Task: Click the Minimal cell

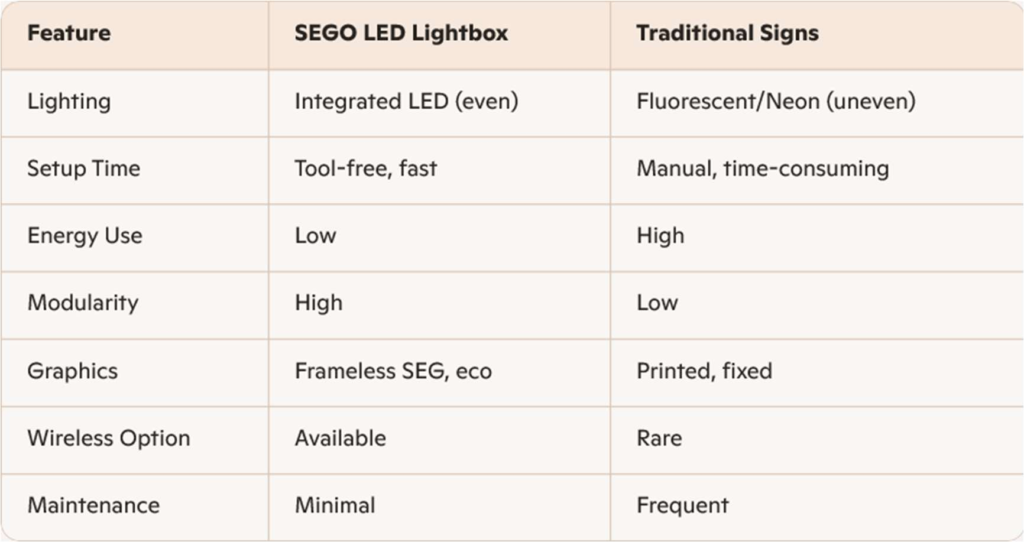Action: pyautogui.click(x=335, y=505)
